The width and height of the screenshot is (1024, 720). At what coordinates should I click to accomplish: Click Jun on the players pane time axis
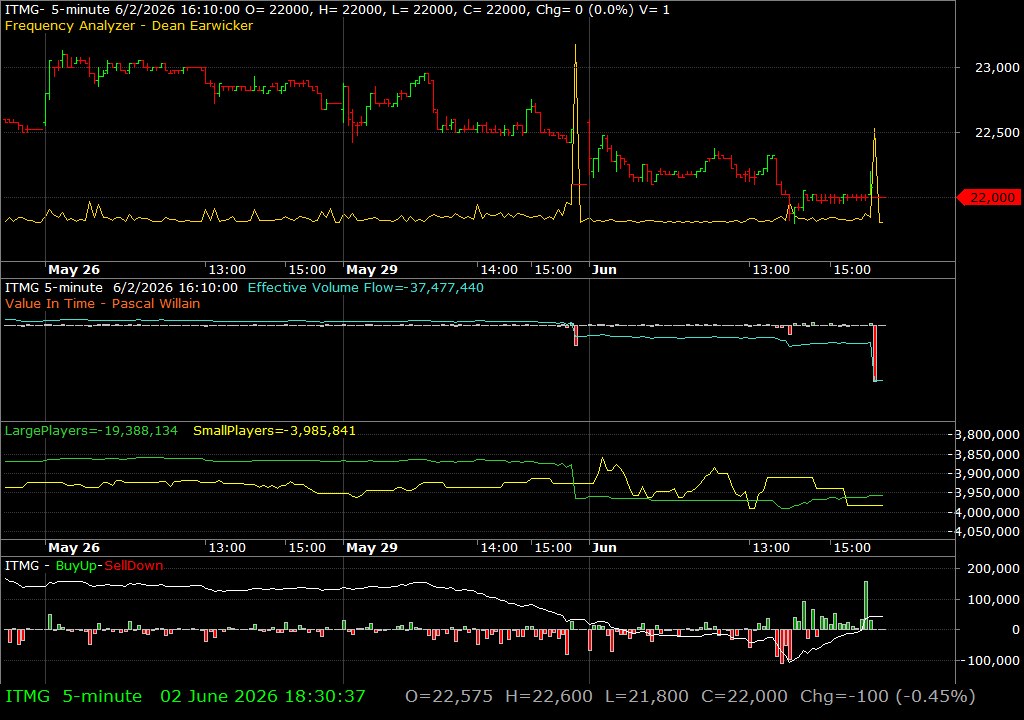pyautogui.click(x=604, y=548)
